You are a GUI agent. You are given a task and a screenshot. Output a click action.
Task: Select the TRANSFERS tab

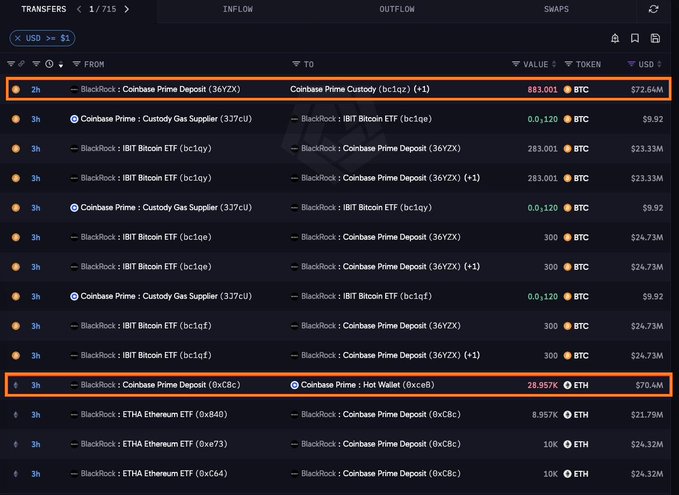pos(44,9)
